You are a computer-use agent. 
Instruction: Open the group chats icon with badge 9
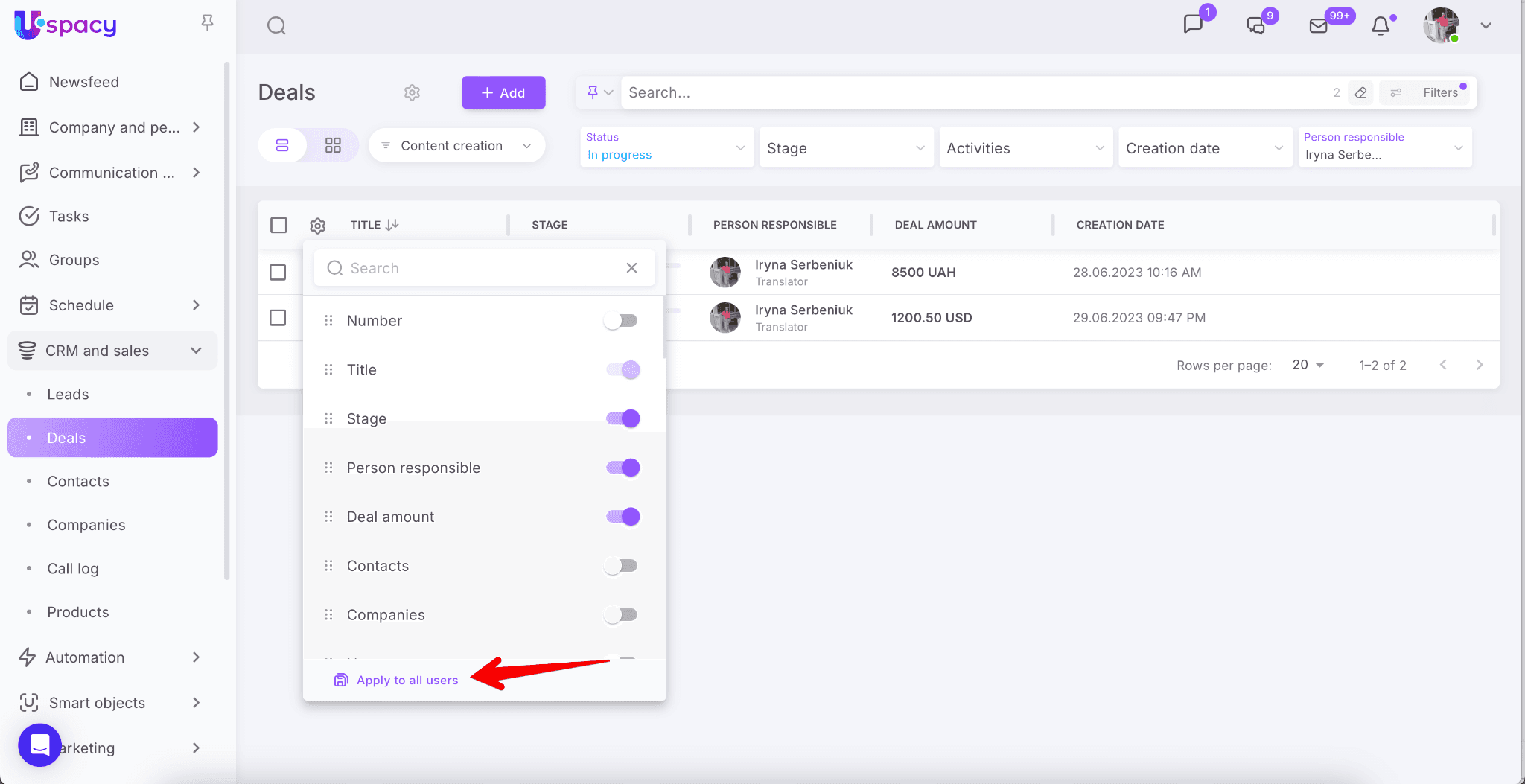[1256, 26]
